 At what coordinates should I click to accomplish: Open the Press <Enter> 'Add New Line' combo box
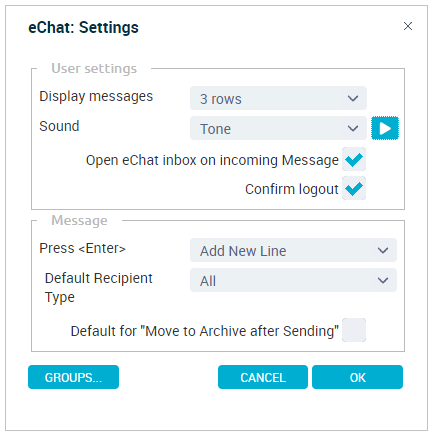(x=293, y=250)
